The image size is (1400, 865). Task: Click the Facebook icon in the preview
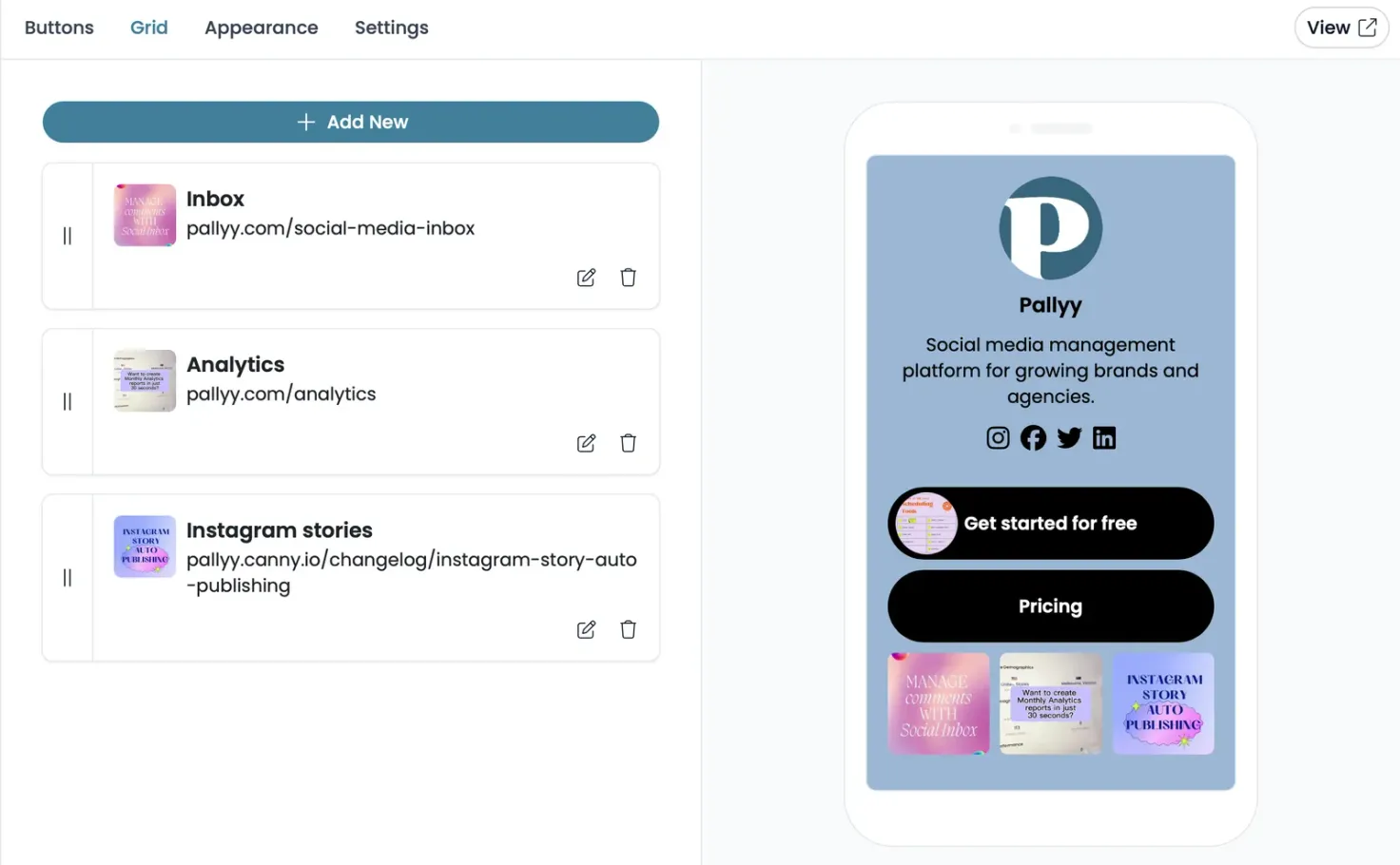point(1033,437)
